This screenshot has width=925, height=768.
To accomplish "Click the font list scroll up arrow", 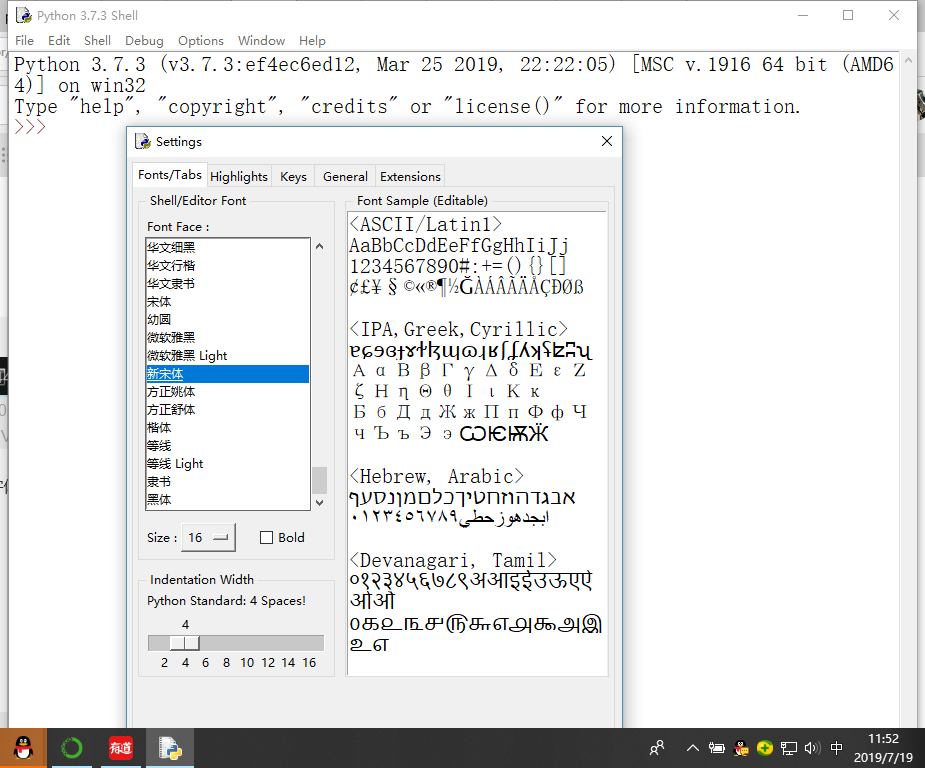I will pos(319,247).
